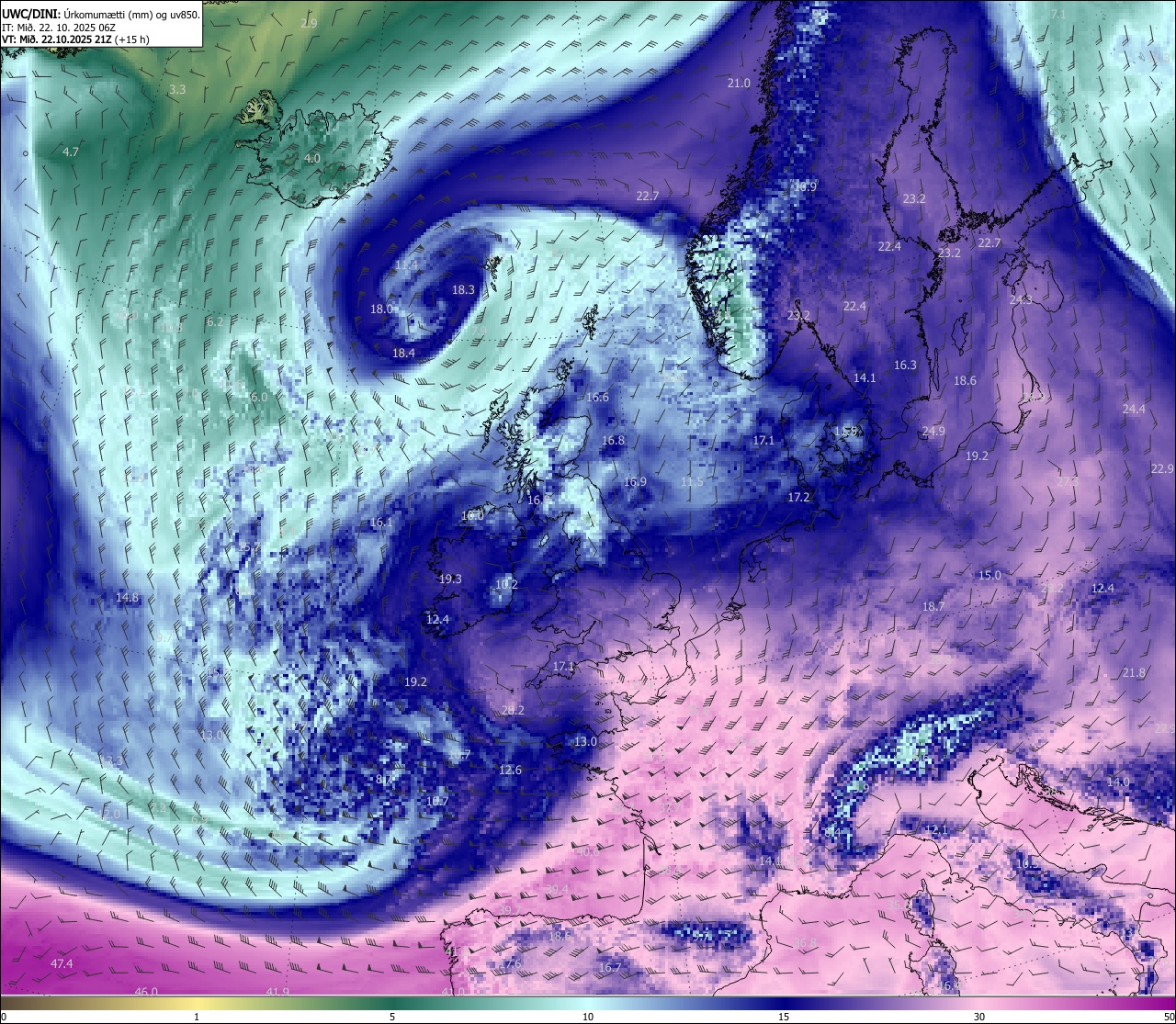
Task: Click the colour scale tick labelled 0
Action: 4,1017
